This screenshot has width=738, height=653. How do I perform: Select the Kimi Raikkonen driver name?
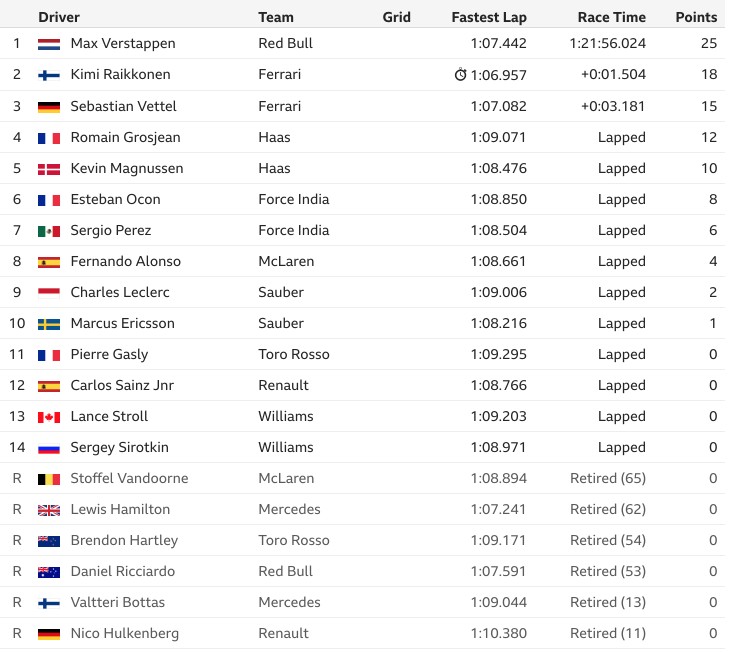click(120, 74)
